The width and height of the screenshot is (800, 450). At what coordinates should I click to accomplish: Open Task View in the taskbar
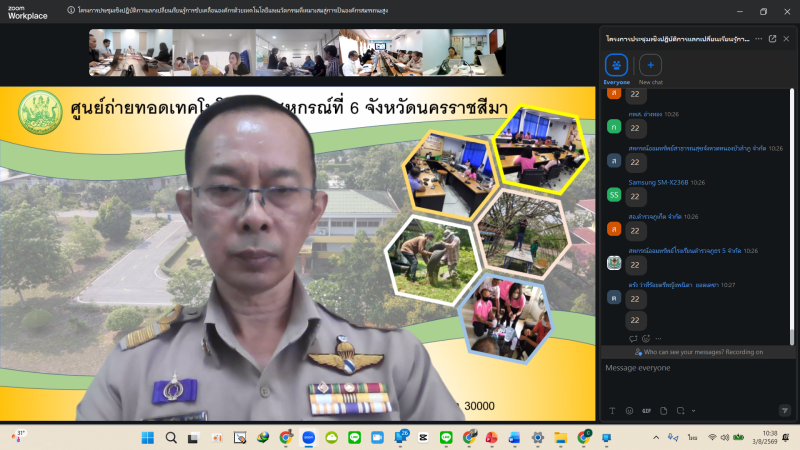tap(193, 438)
